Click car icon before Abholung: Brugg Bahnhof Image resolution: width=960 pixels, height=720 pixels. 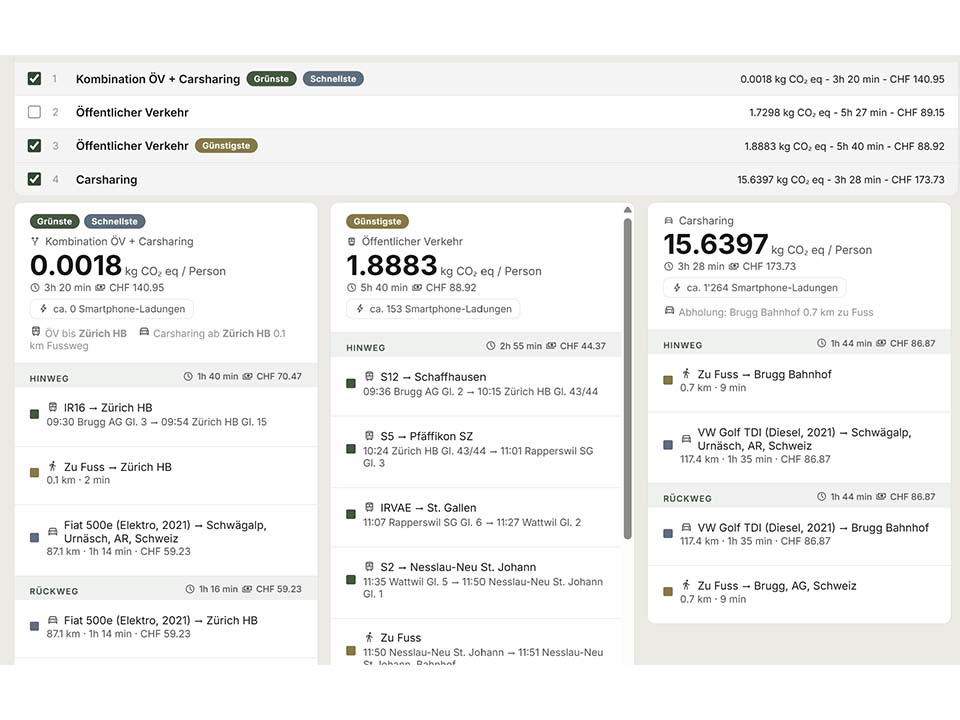[x=670, y=312]
